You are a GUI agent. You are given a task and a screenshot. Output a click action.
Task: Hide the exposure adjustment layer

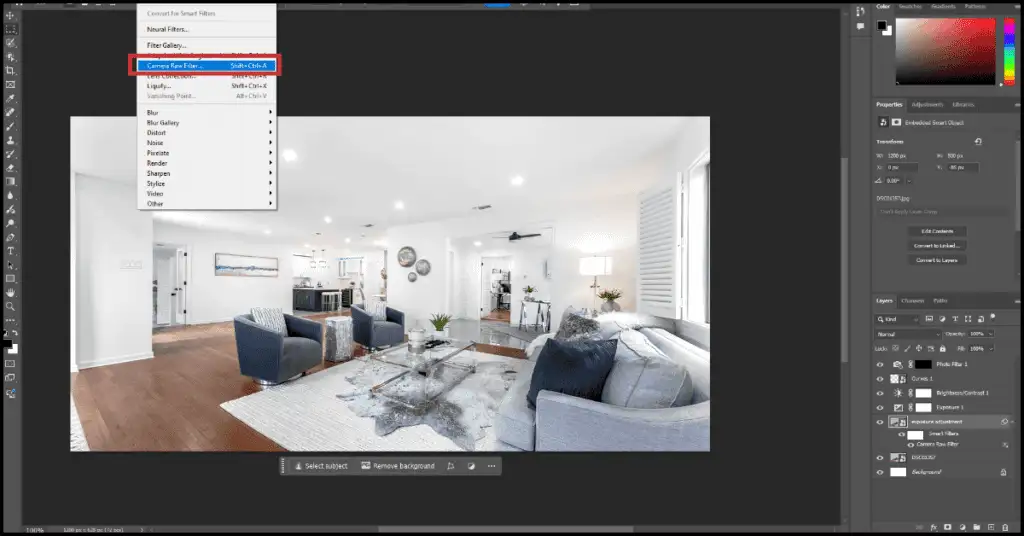click(880, 422)
